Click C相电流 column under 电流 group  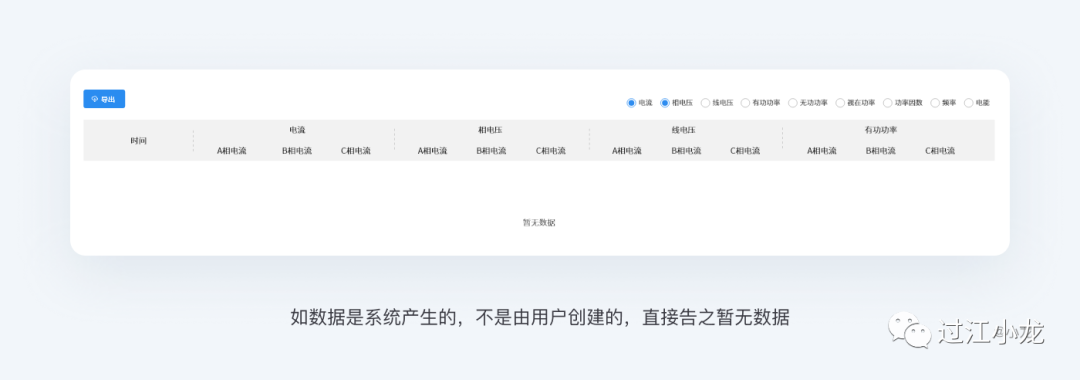click(x=355, y=151)
